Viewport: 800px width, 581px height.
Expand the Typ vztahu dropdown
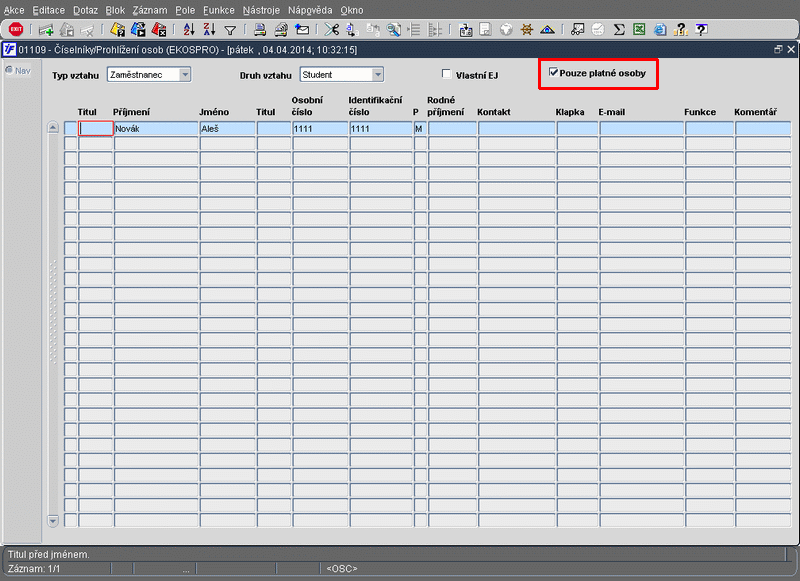click(x=185, y=74)
